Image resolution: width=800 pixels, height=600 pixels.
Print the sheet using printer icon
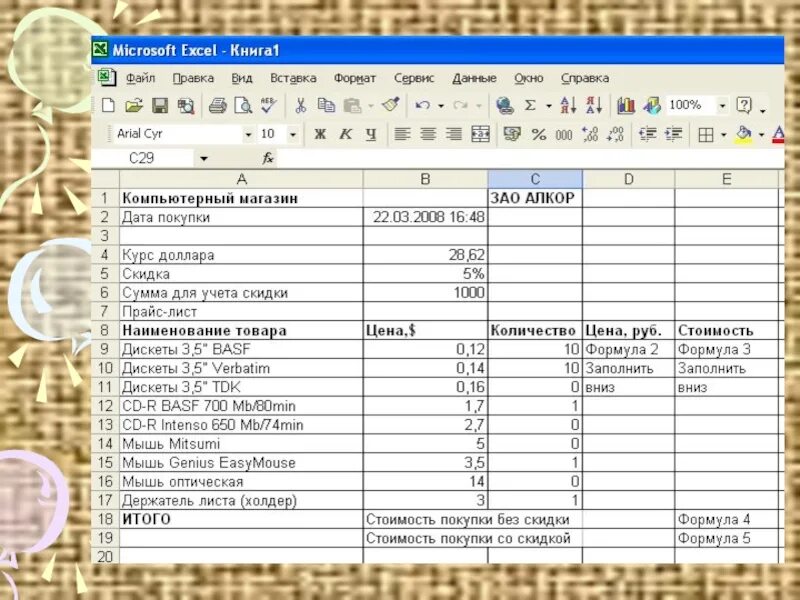pos(217,106)
